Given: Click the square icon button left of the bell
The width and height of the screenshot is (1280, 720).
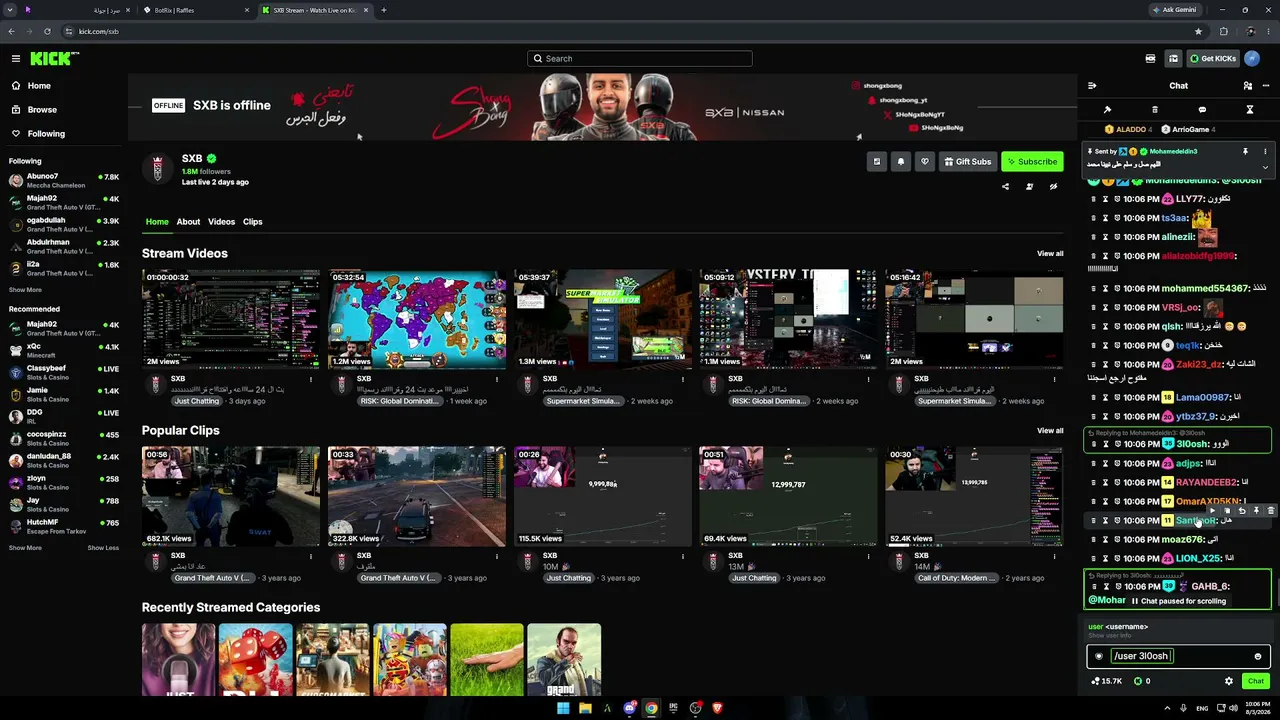Looking at the screenshot, I should (876, 161).
